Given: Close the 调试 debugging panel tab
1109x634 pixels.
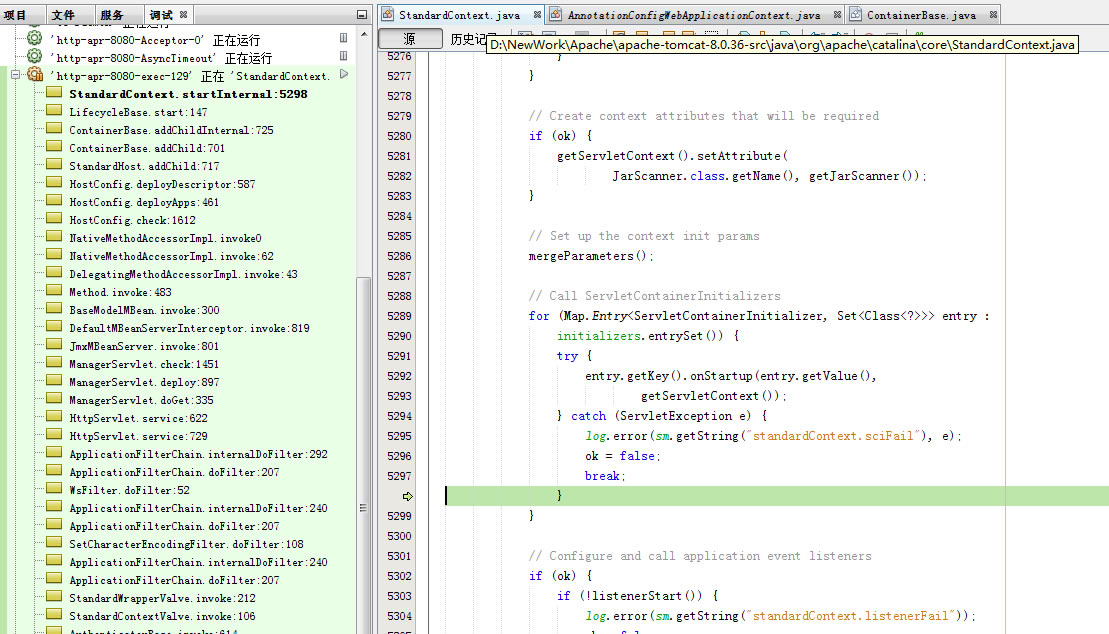Looking at the screenshot, I should coord(183,15).
